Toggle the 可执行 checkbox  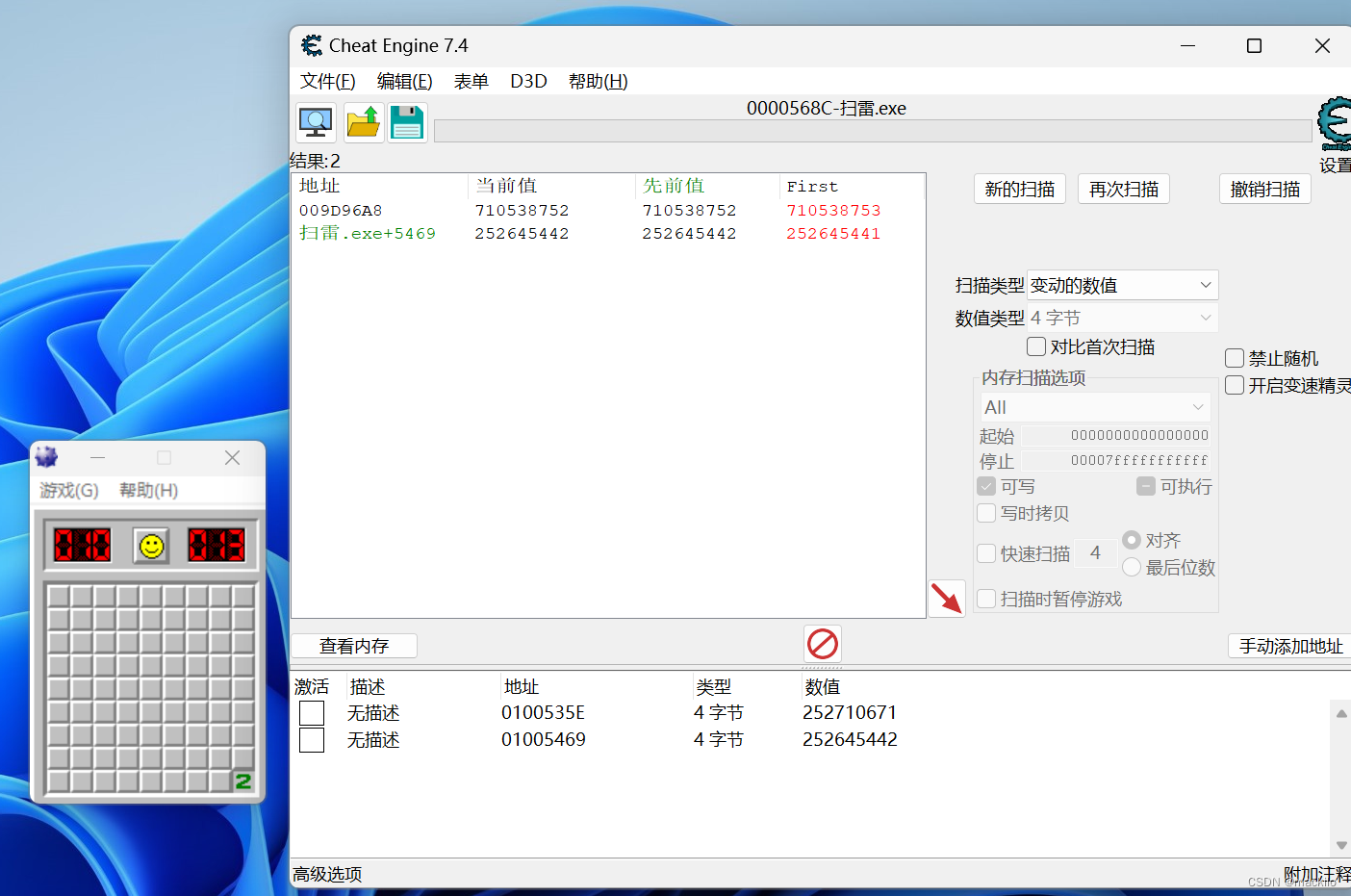point(1146,486)
